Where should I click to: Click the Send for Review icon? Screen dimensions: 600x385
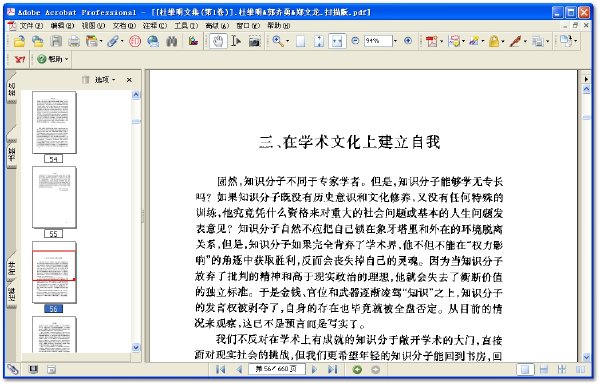click(474, 41)
